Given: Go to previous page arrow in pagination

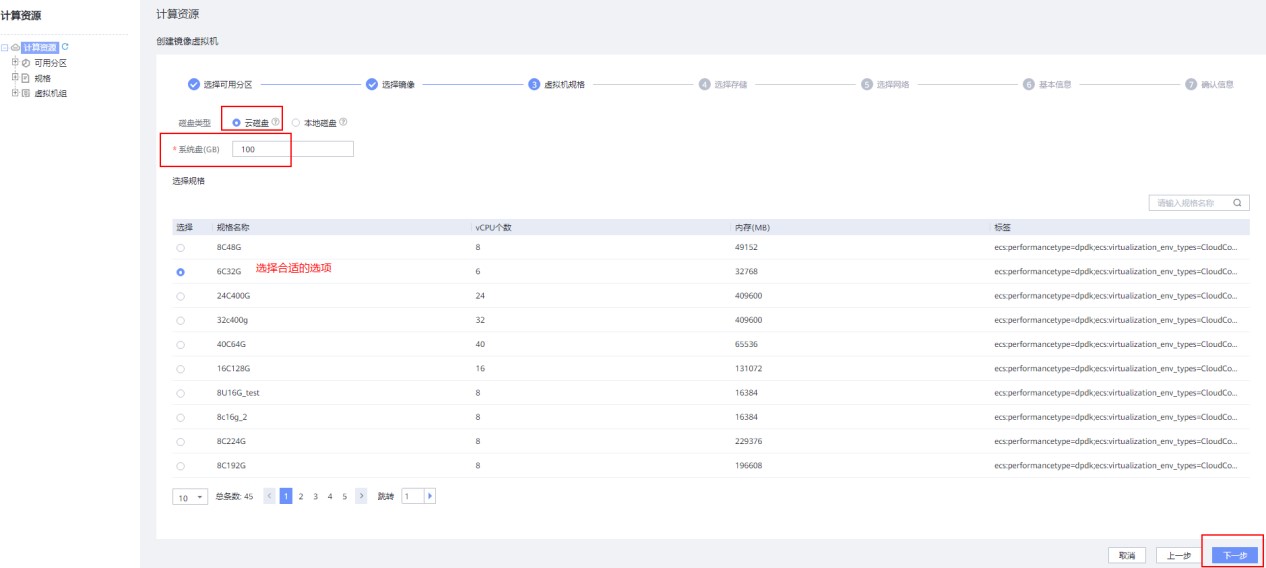Looking at the screenshot, I should click(x=269, y=496).
